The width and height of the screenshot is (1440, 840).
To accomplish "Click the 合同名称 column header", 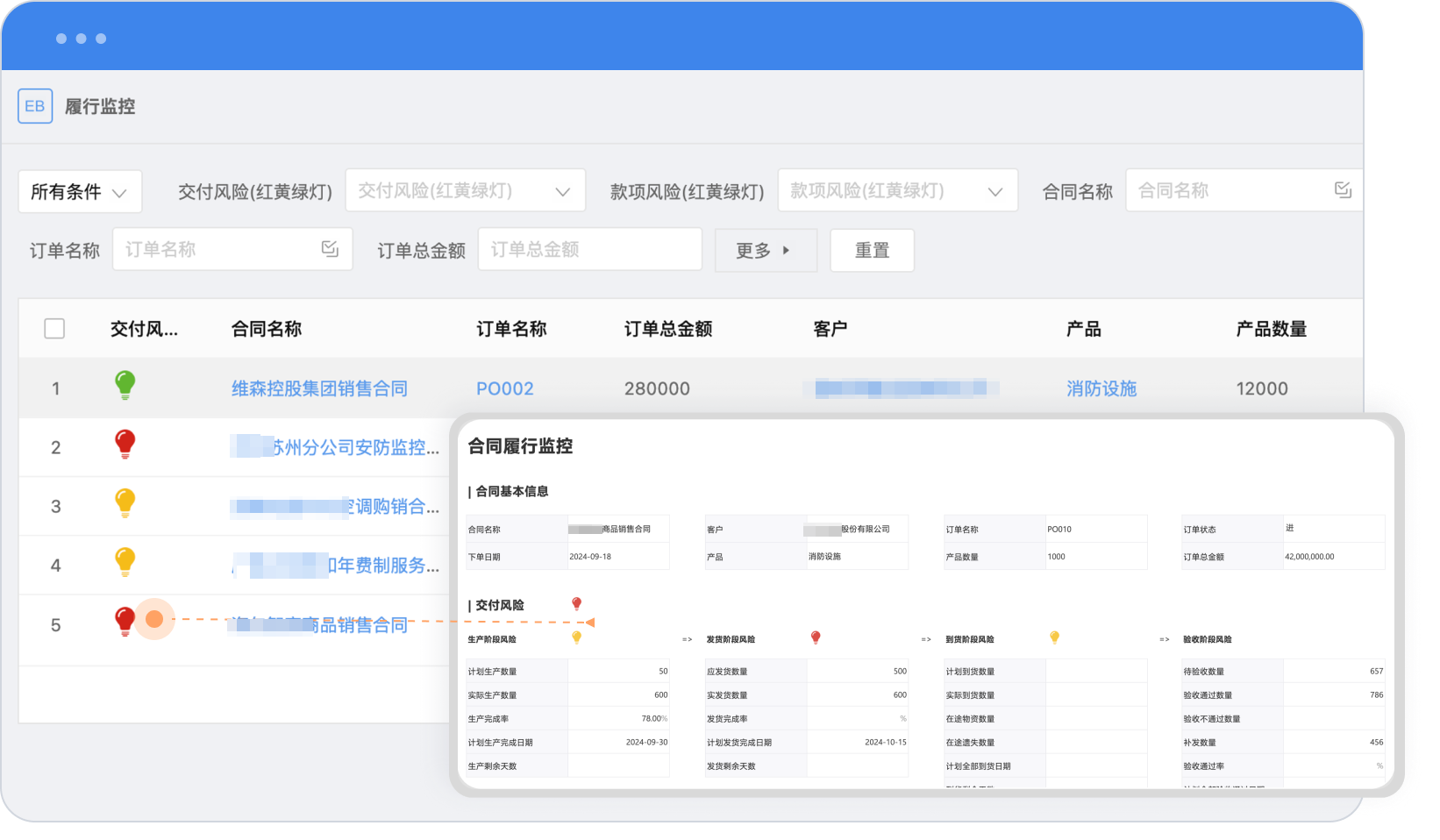I will [x=267, y=329].
